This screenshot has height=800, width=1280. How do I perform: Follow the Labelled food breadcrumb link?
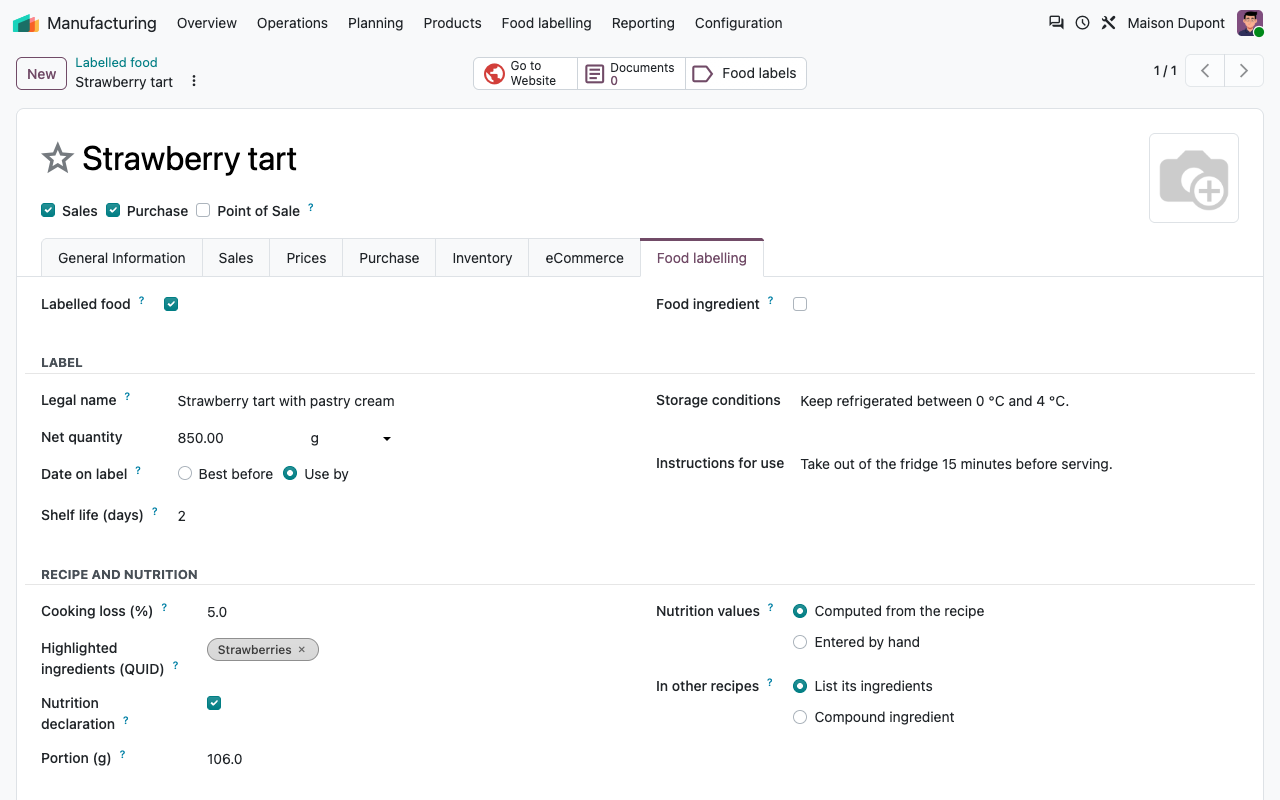[x=116, y=62]
